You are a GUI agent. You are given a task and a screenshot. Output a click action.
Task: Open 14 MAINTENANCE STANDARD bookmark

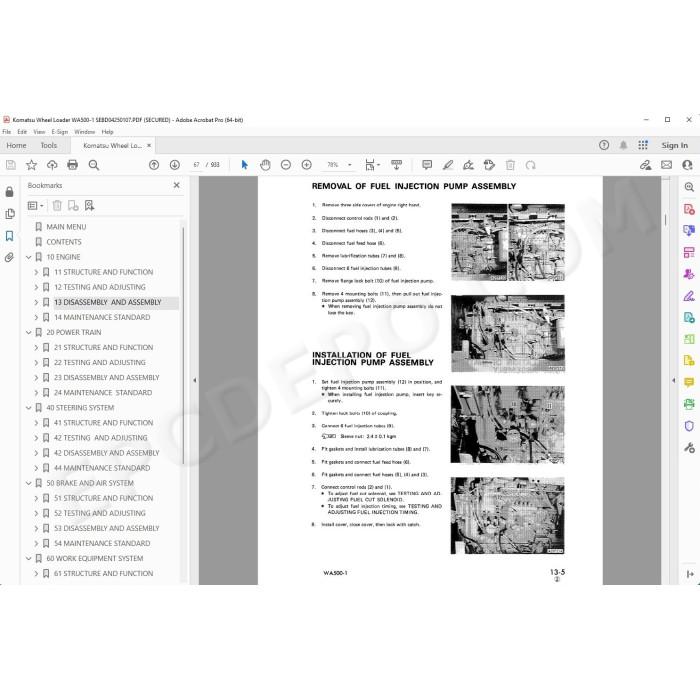(102, 317)
